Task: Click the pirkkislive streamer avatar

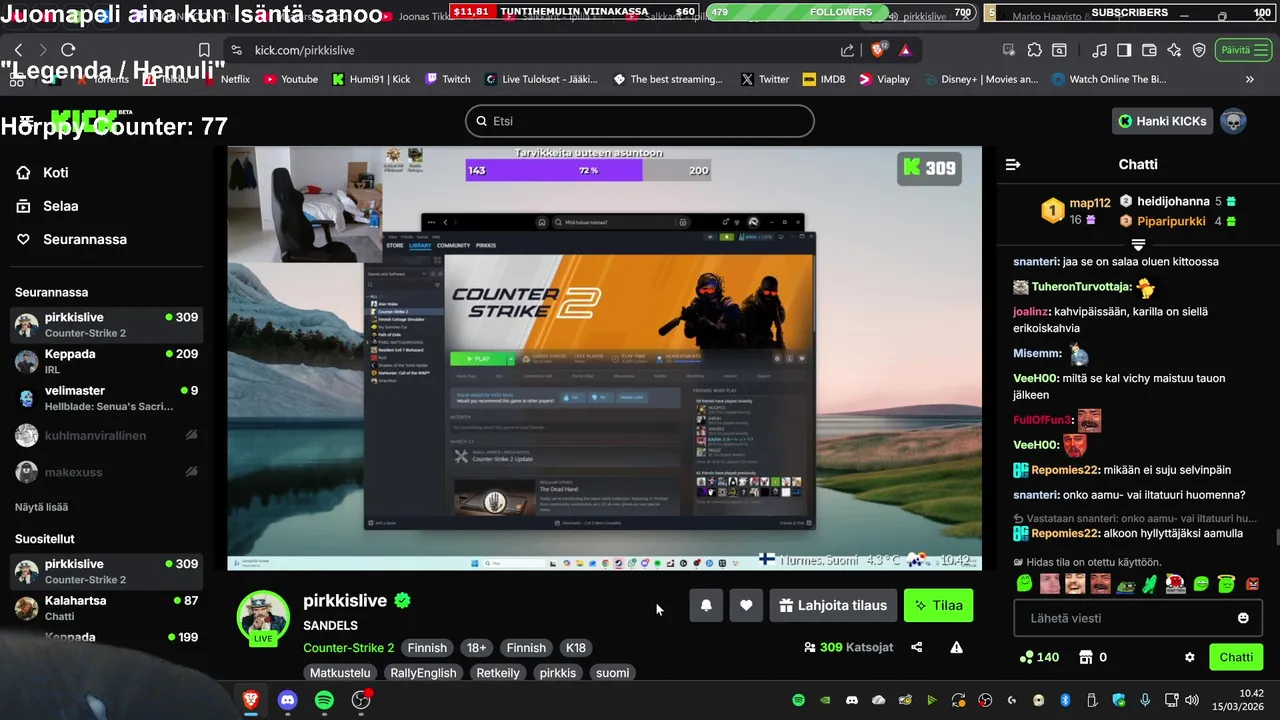Action: pos(263,617)
